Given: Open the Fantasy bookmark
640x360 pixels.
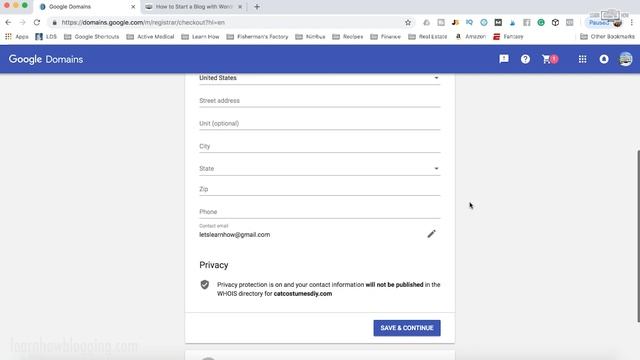Looking at the screenshot, I should (x=508, y=37).
